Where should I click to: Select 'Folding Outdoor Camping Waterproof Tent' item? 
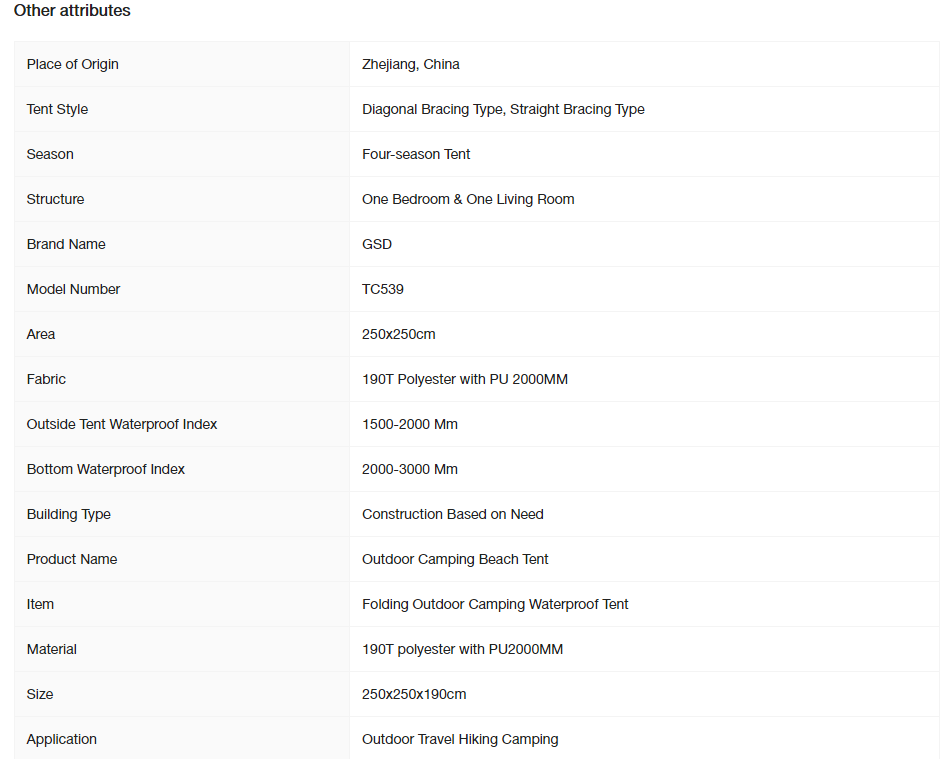coord(495,604)
